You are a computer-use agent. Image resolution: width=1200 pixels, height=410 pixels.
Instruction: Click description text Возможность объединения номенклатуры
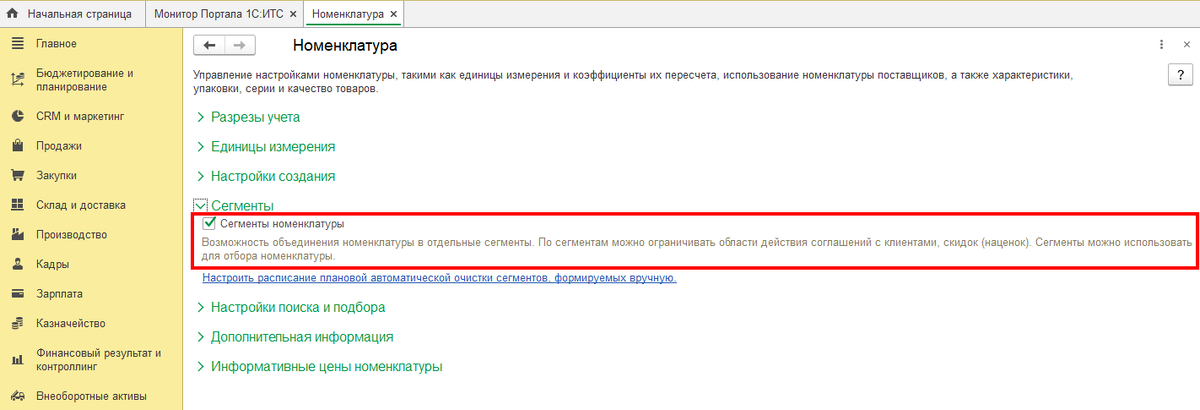click(696, 249)
